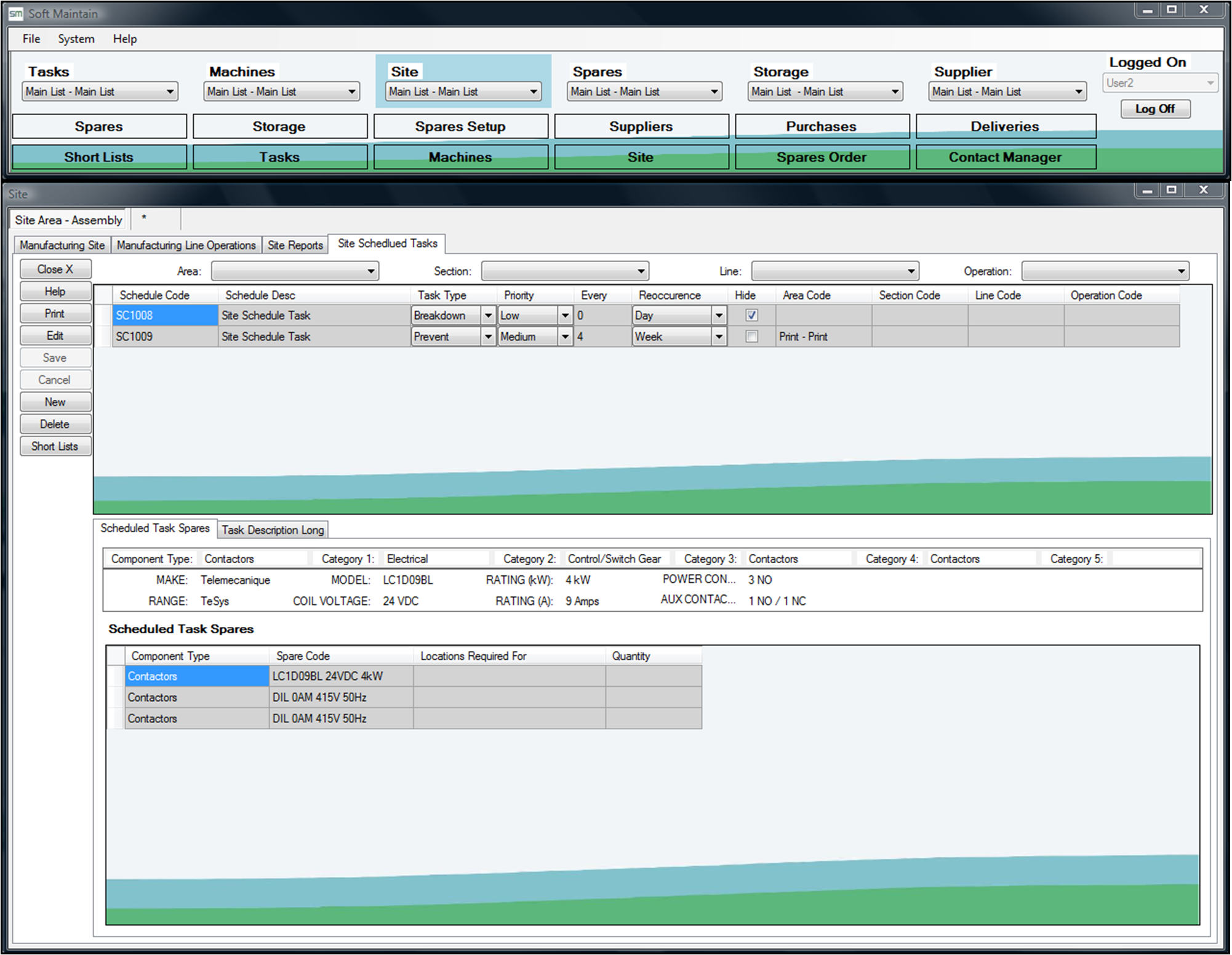Open the Spares Order module

[x=822, y=157]
